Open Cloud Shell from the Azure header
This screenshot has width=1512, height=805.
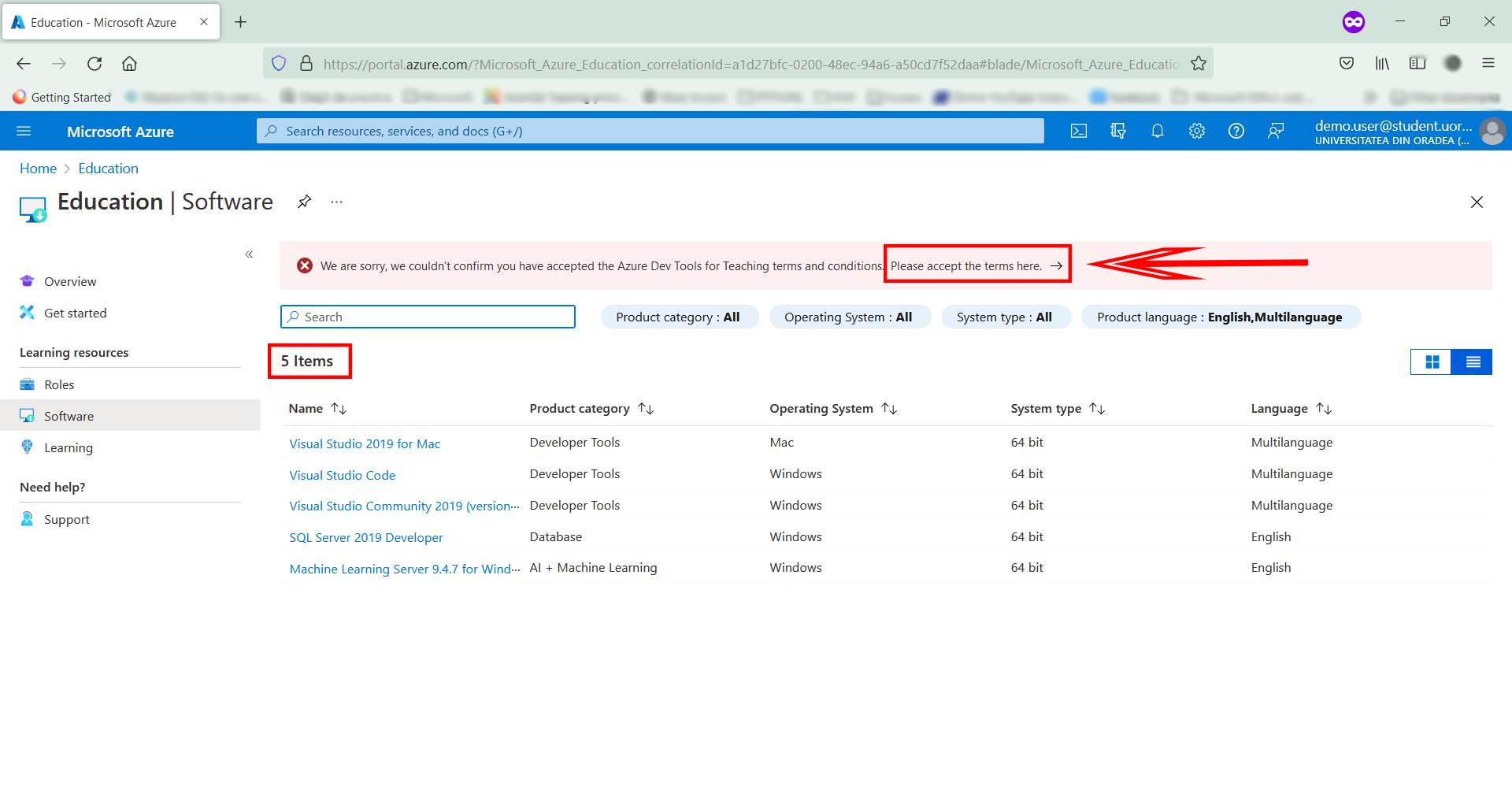click(x=1079, y=131)
